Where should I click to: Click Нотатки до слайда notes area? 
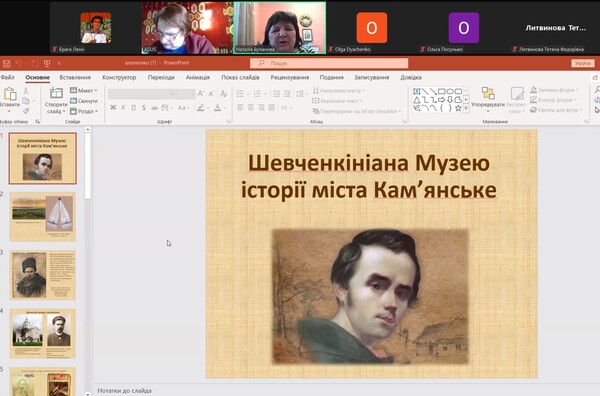click(124, 391)
